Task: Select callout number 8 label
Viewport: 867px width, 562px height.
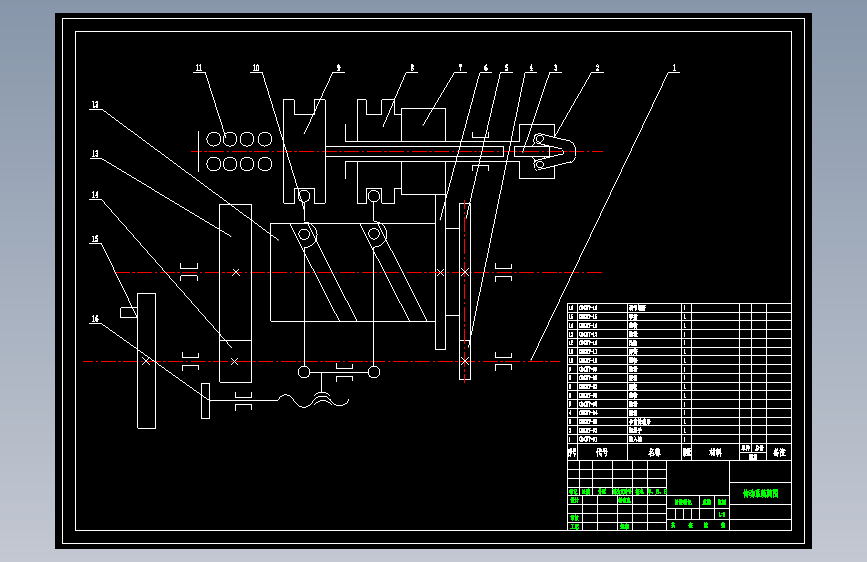Action: (412, 67)
